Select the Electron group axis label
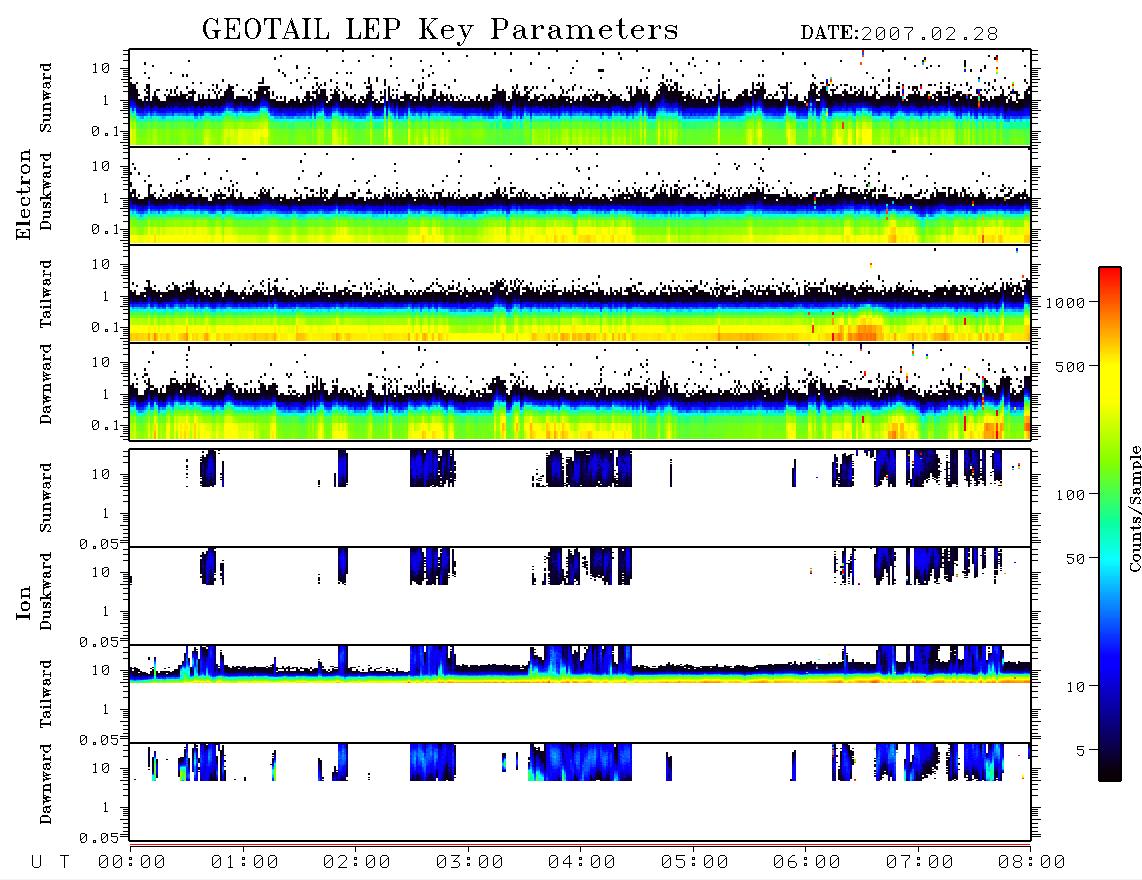Screen dimensions: 1142x880 23,195
